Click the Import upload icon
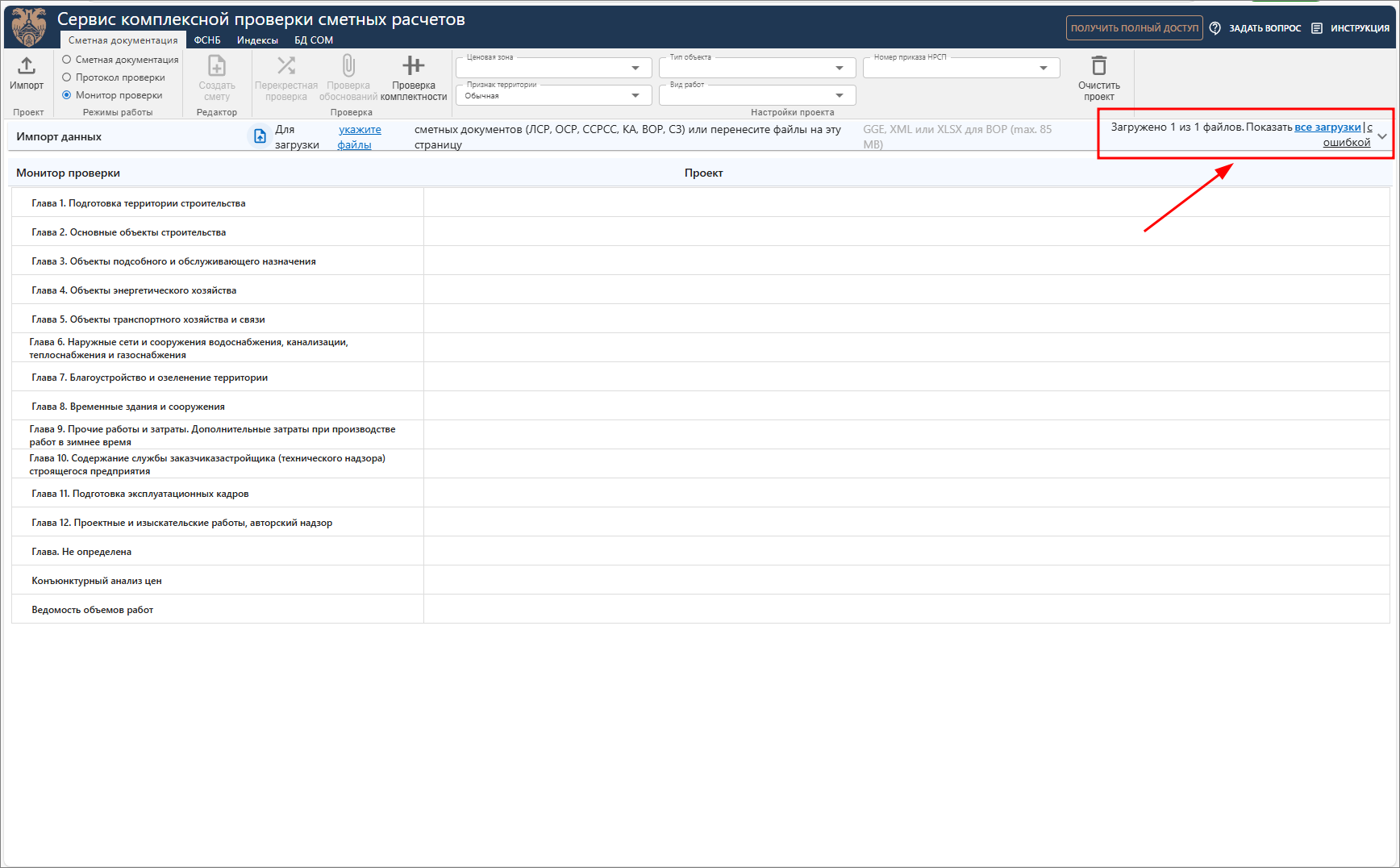The width and height of the screenshot is (1400, 868). [x=27, y=66]
